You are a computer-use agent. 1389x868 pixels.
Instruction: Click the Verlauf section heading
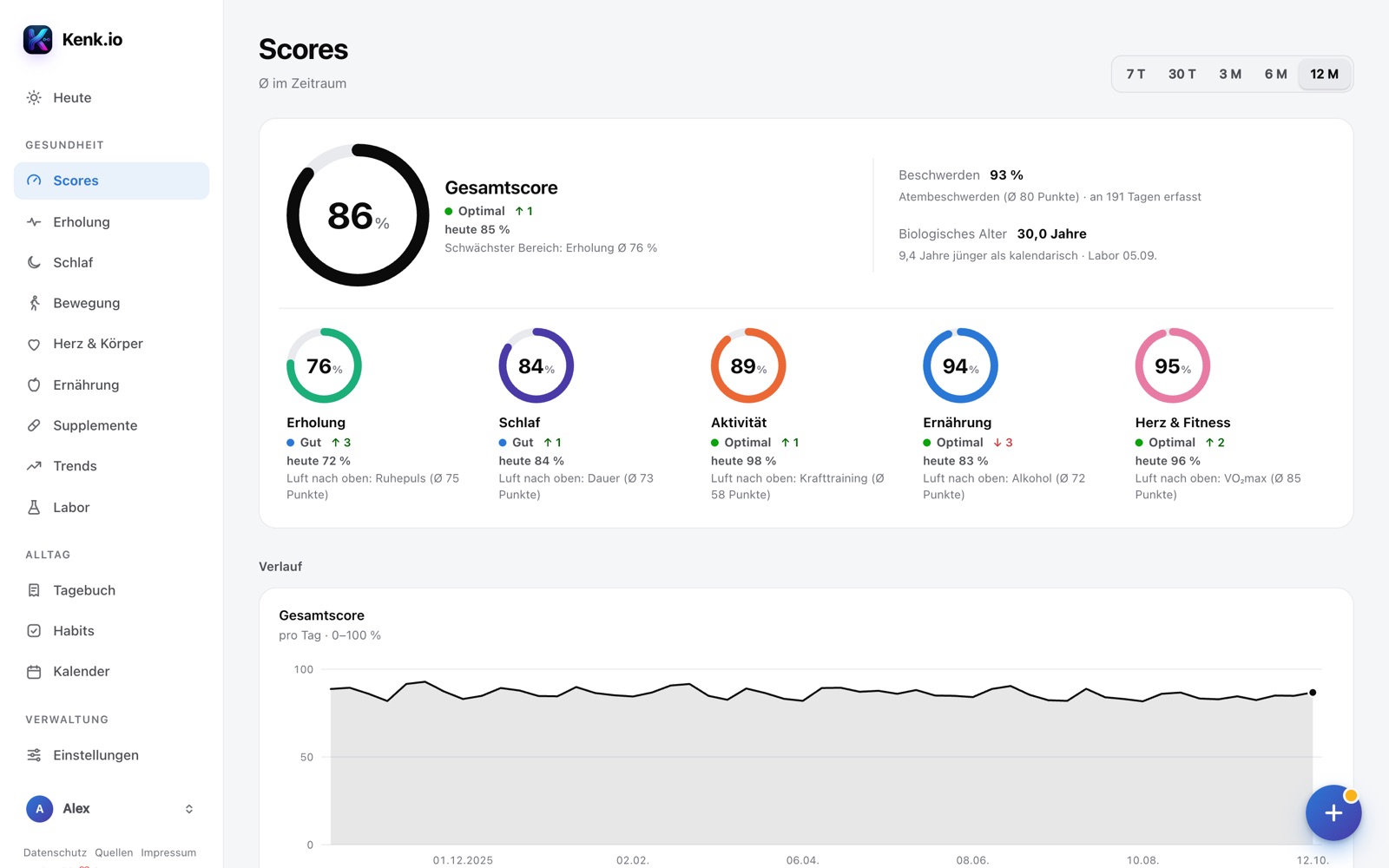[x=280, y=567]
